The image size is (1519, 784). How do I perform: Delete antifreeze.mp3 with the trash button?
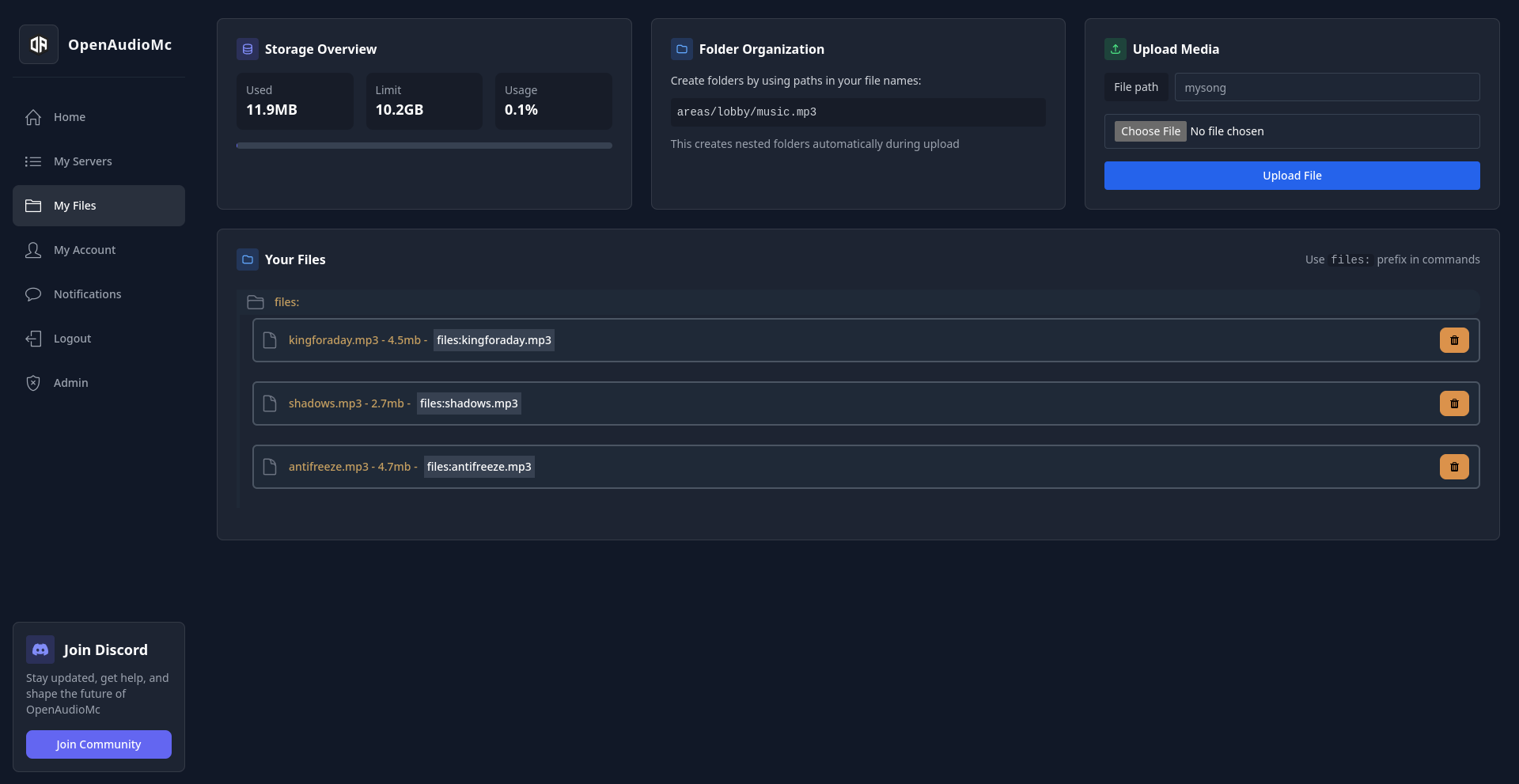point(1454,467)
